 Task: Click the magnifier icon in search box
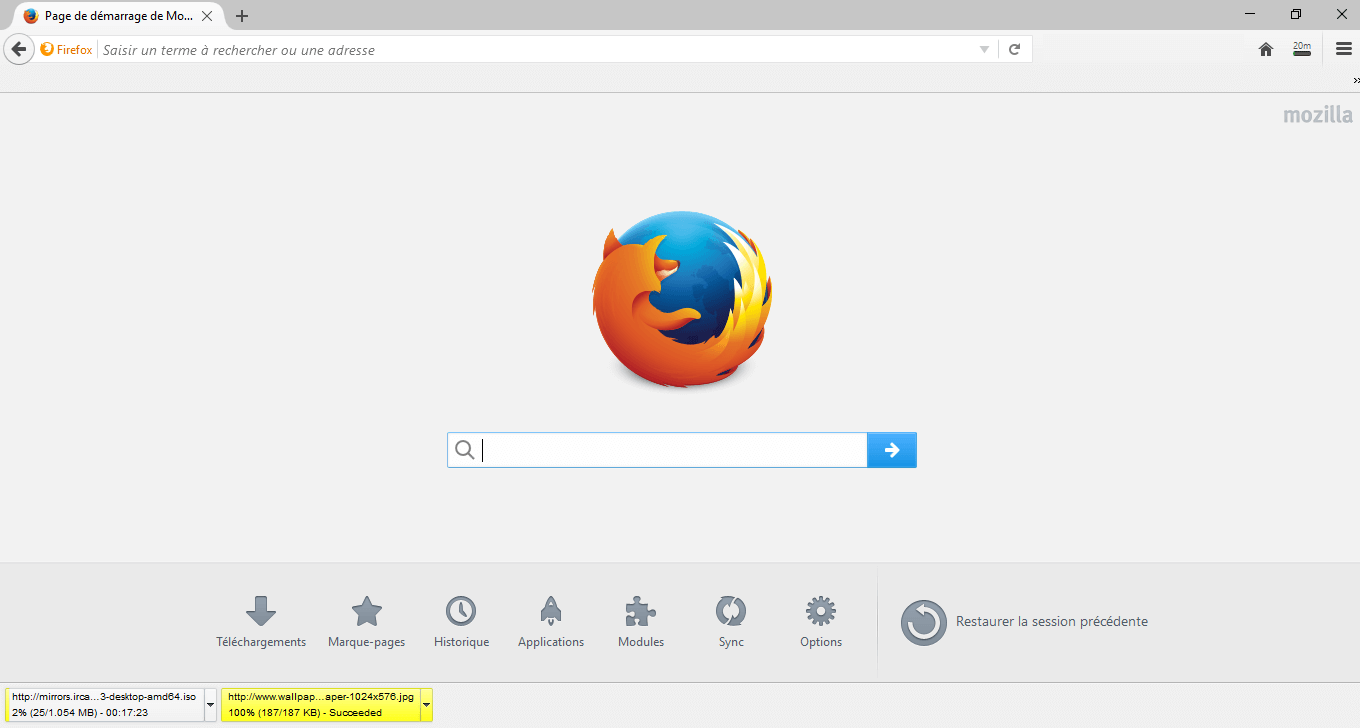coord(464,450)
